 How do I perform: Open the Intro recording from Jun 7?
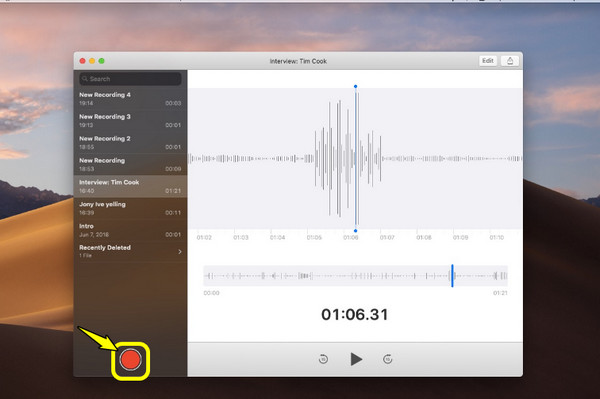(130, 230)
